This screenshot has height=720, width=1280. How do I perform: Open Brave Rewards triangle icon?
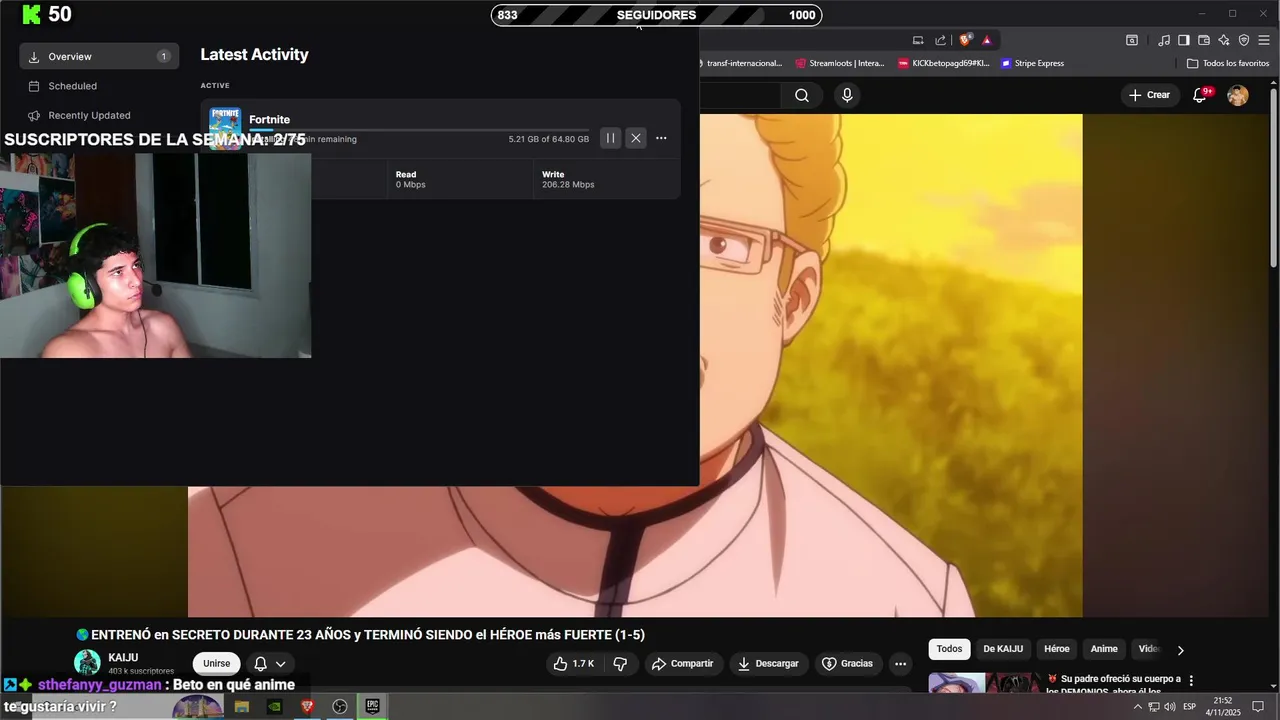pos(987,40)
